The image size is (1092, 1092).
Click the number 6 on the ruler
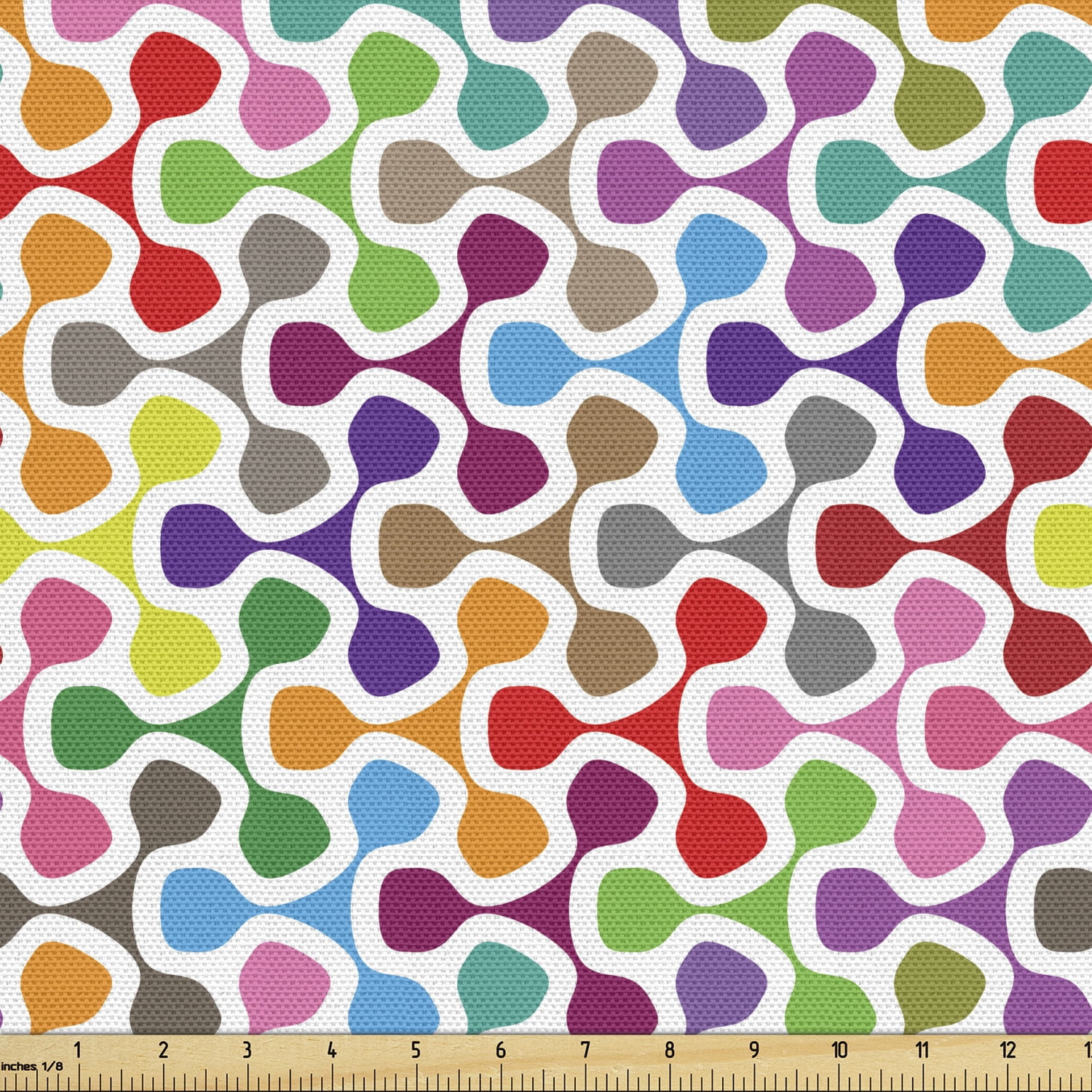tap(500, 1050)
